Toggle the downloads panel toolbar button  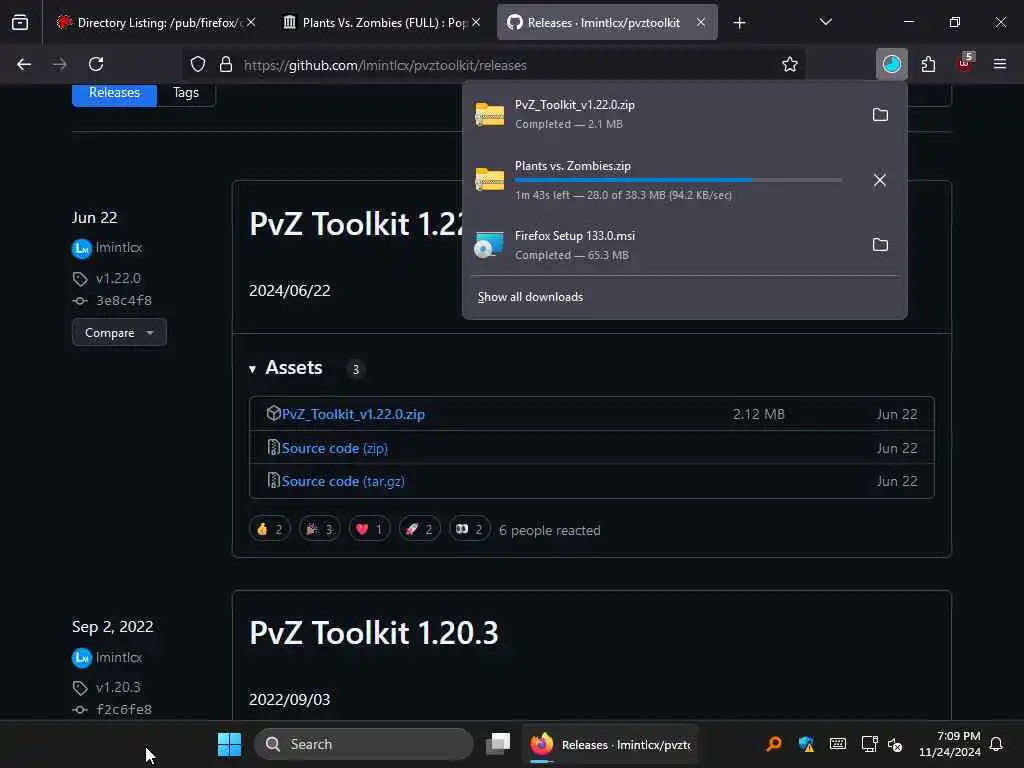[x=891, y=64]
